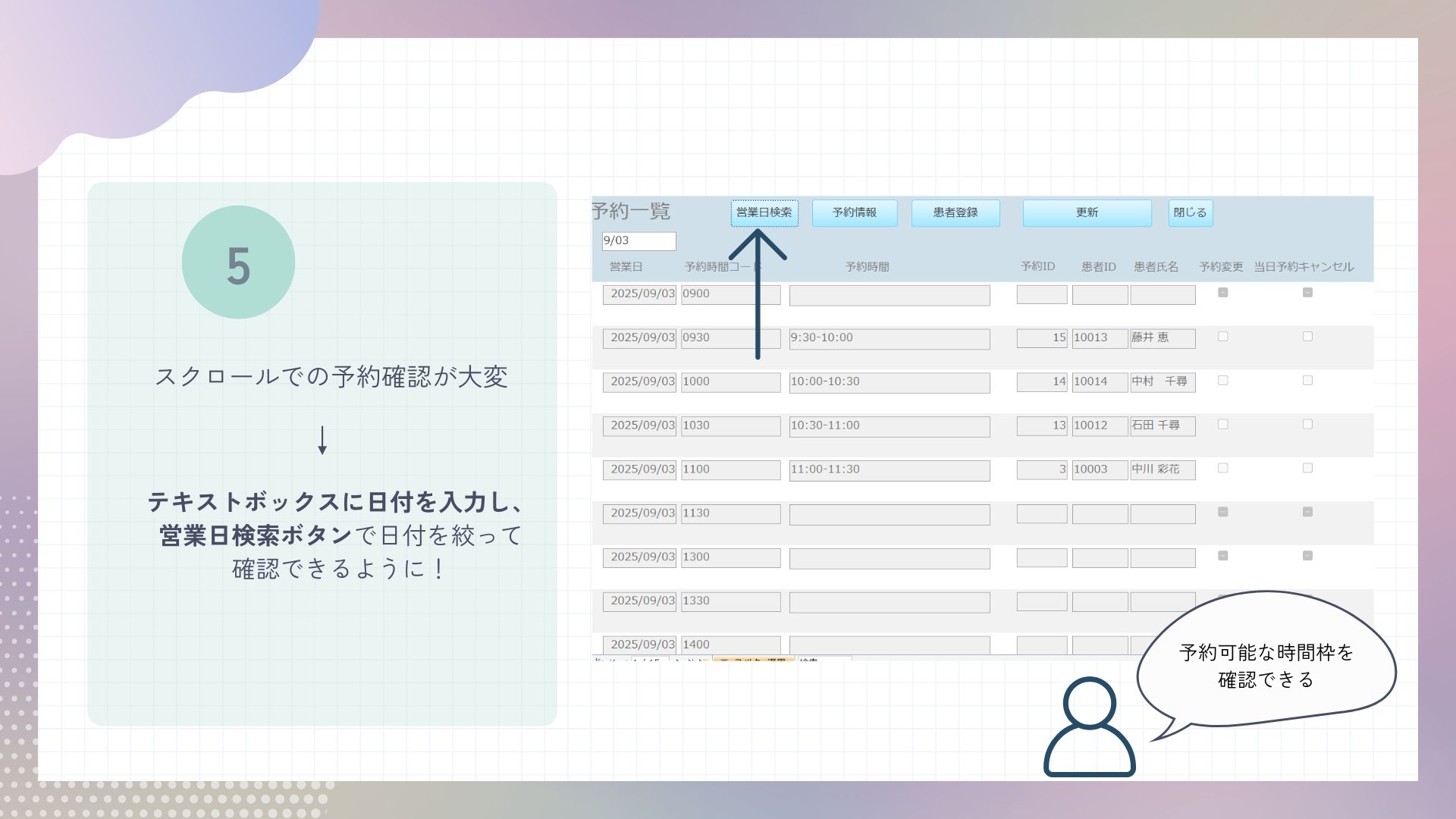
Task: Click the large up arrow icon
Action: coord(758,294)
